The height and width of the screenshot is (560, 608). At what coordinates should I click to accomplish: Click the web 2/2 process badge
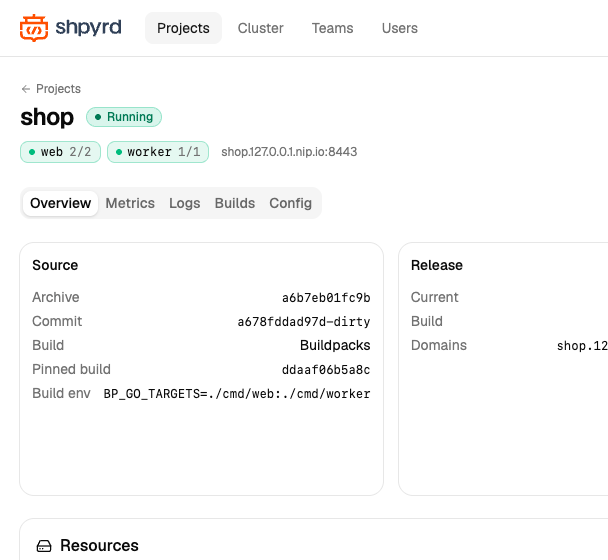(60, 152)
